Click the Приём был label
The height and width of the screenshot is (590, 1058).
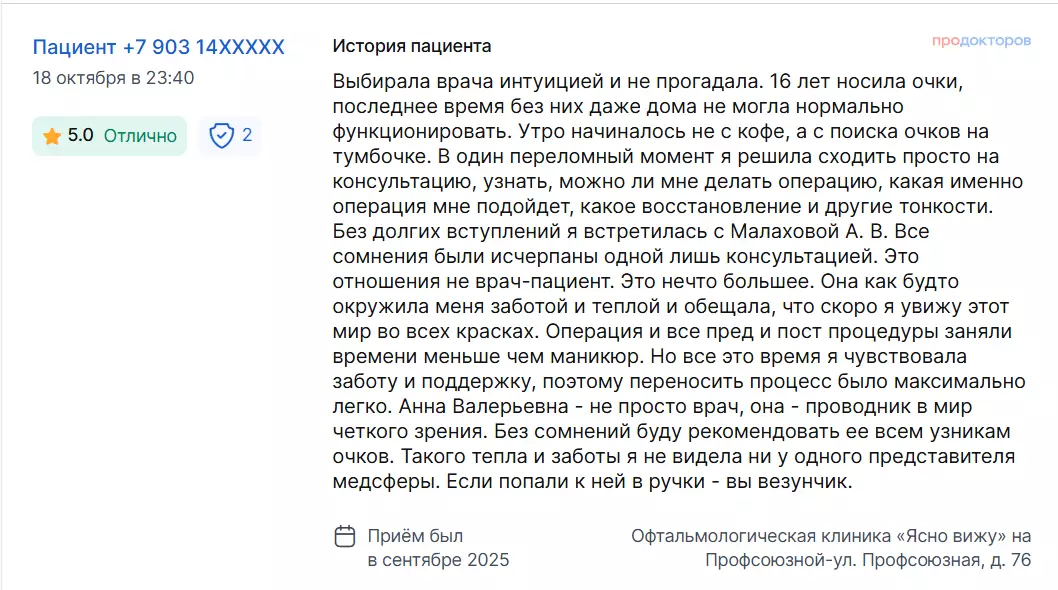click(x=415, y=536)
